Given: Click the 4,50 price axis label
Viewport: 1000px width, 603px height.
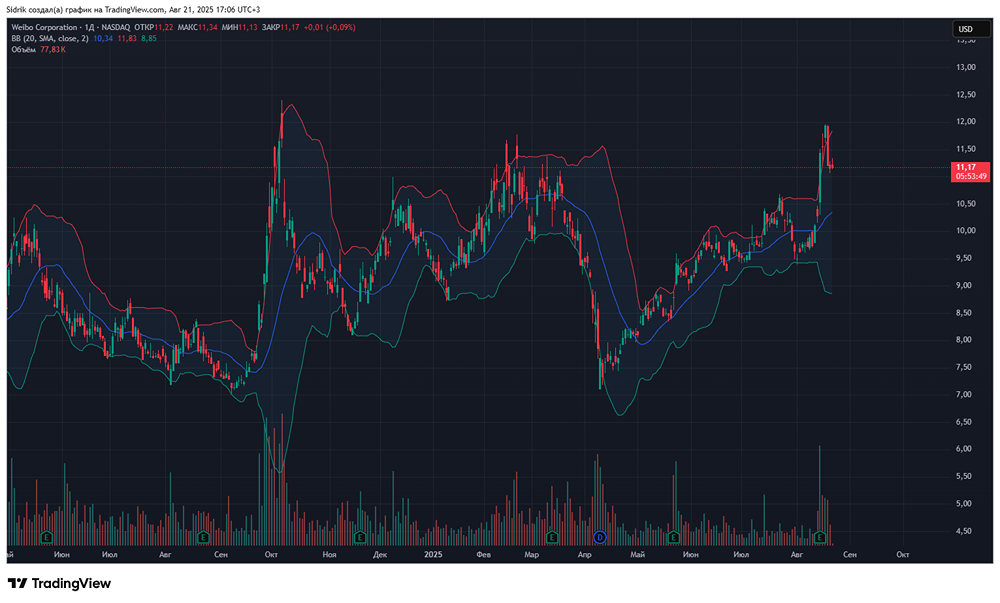Looking at the screenshot, I should 966,531.
